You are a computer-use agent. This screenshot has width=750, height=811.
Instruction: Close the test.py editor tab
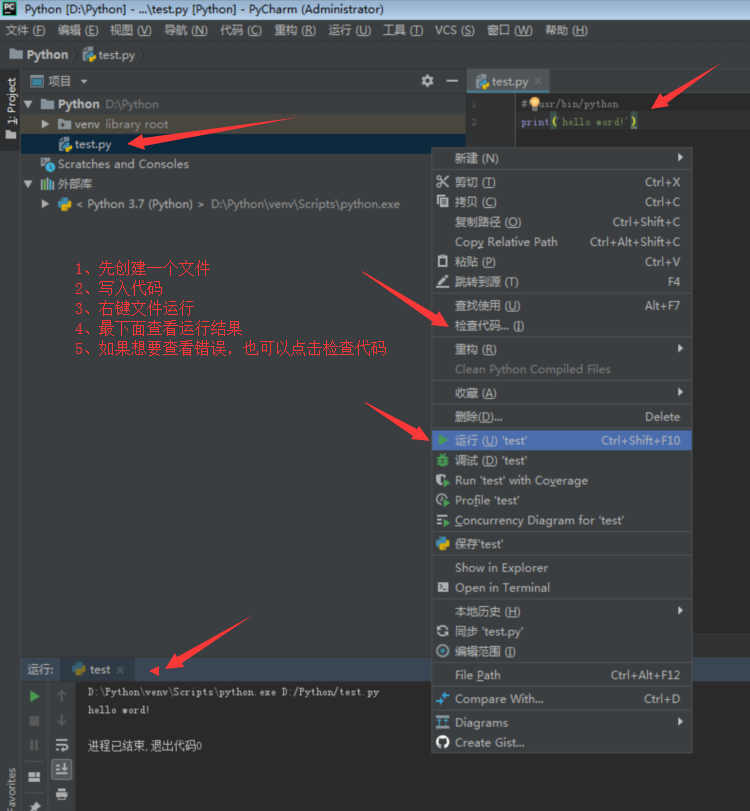click(x=538, y=81)
